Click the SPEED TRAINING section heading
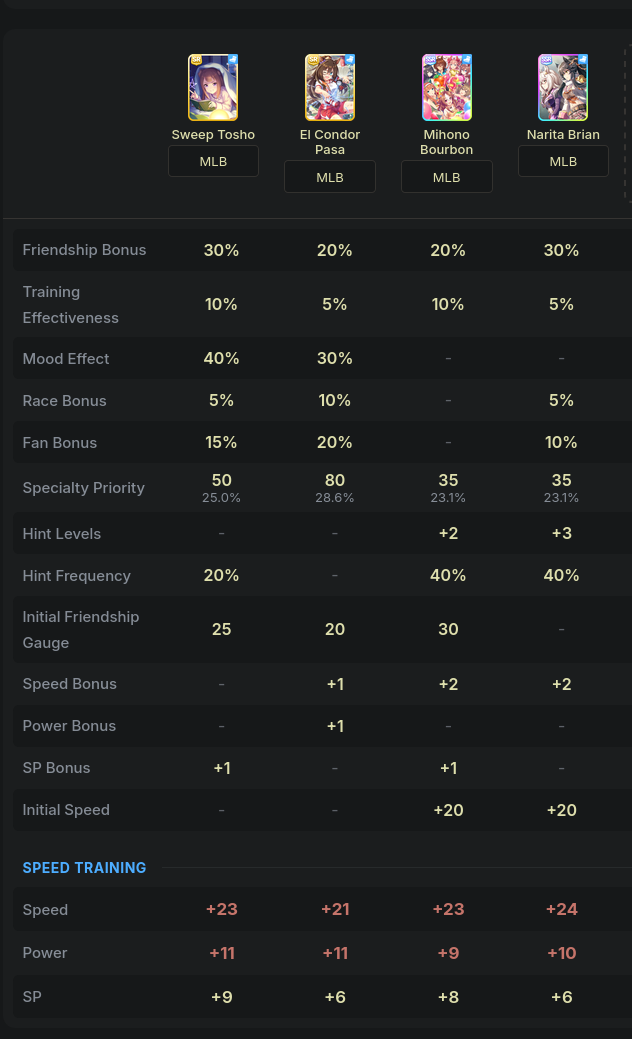The image size is (632, 1039). point(84,867)
